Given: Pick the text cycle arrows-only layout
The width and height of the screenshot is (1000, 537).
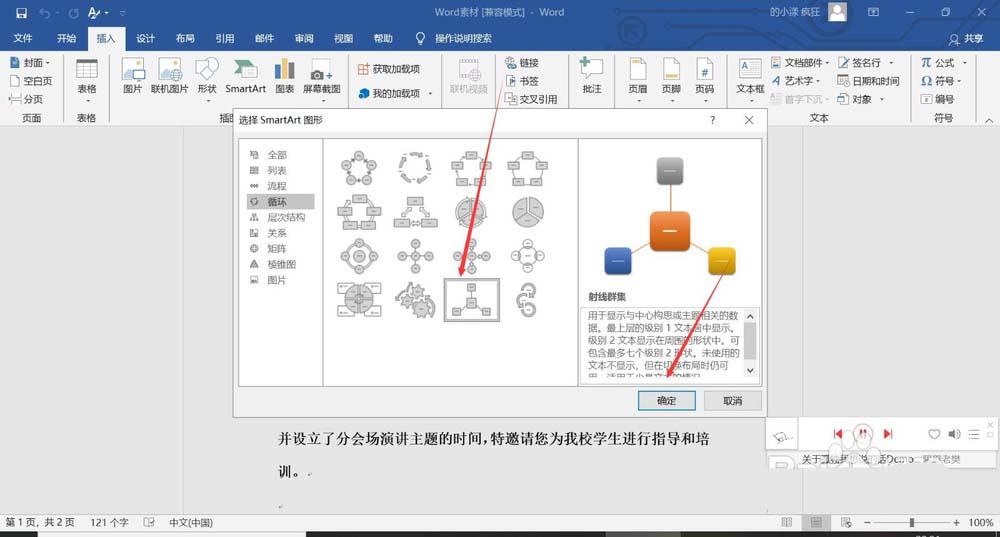Looking at the screenshot, I should click(x=415, y=168).
